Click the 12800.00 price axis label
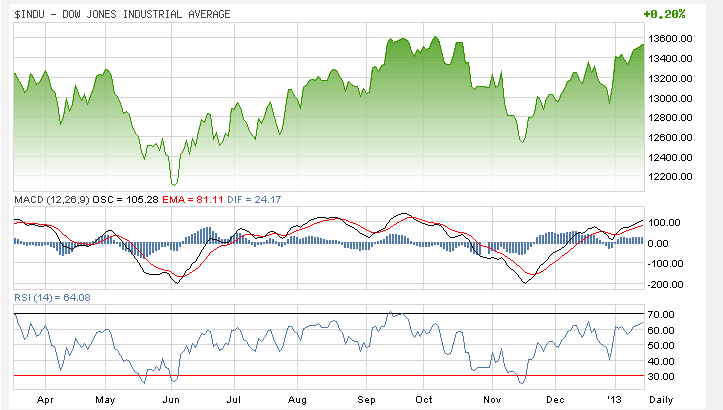This screenshot has width=723, height=410. pos(670,118)
